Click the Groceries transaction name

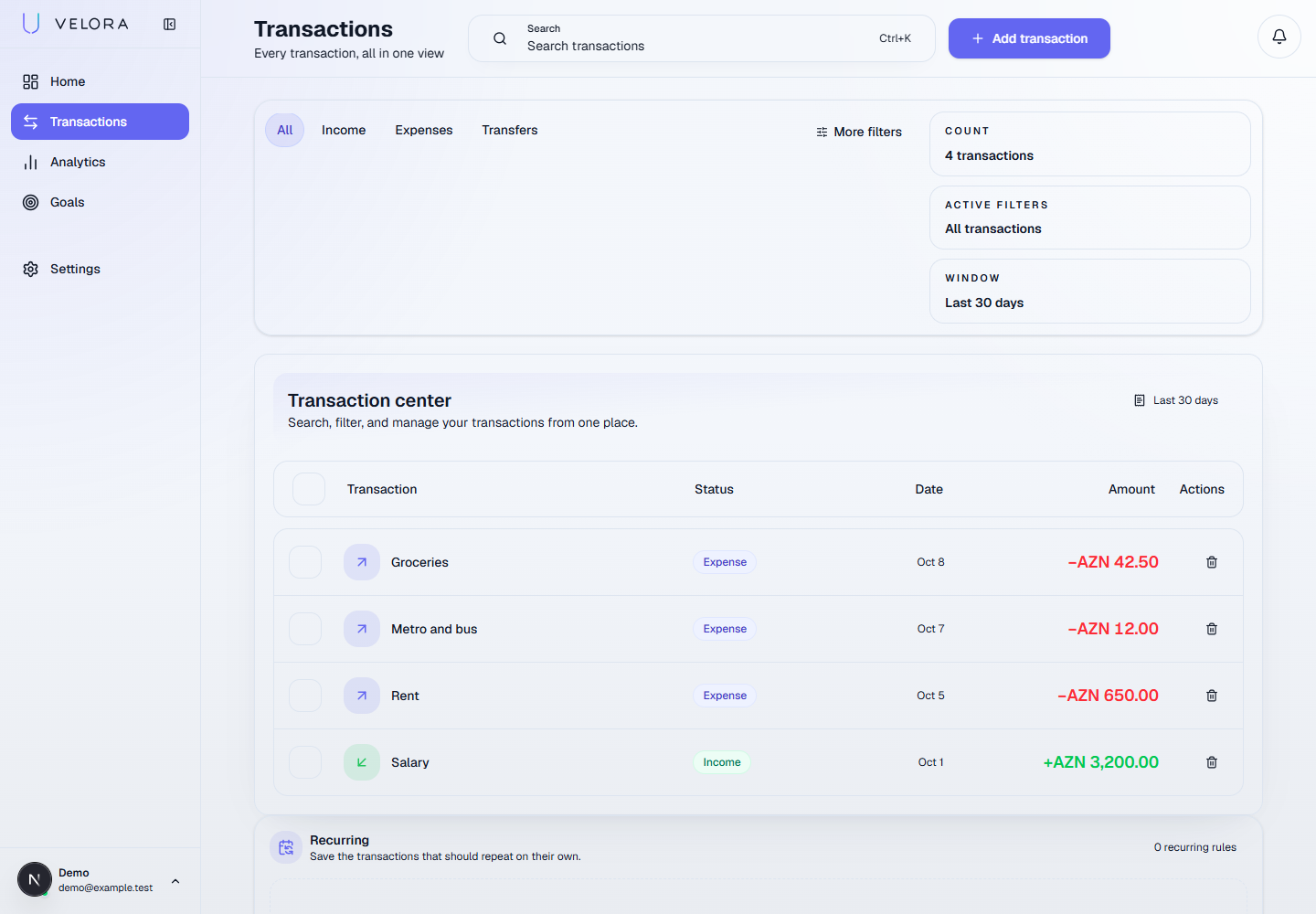click(x=419, y=562)
